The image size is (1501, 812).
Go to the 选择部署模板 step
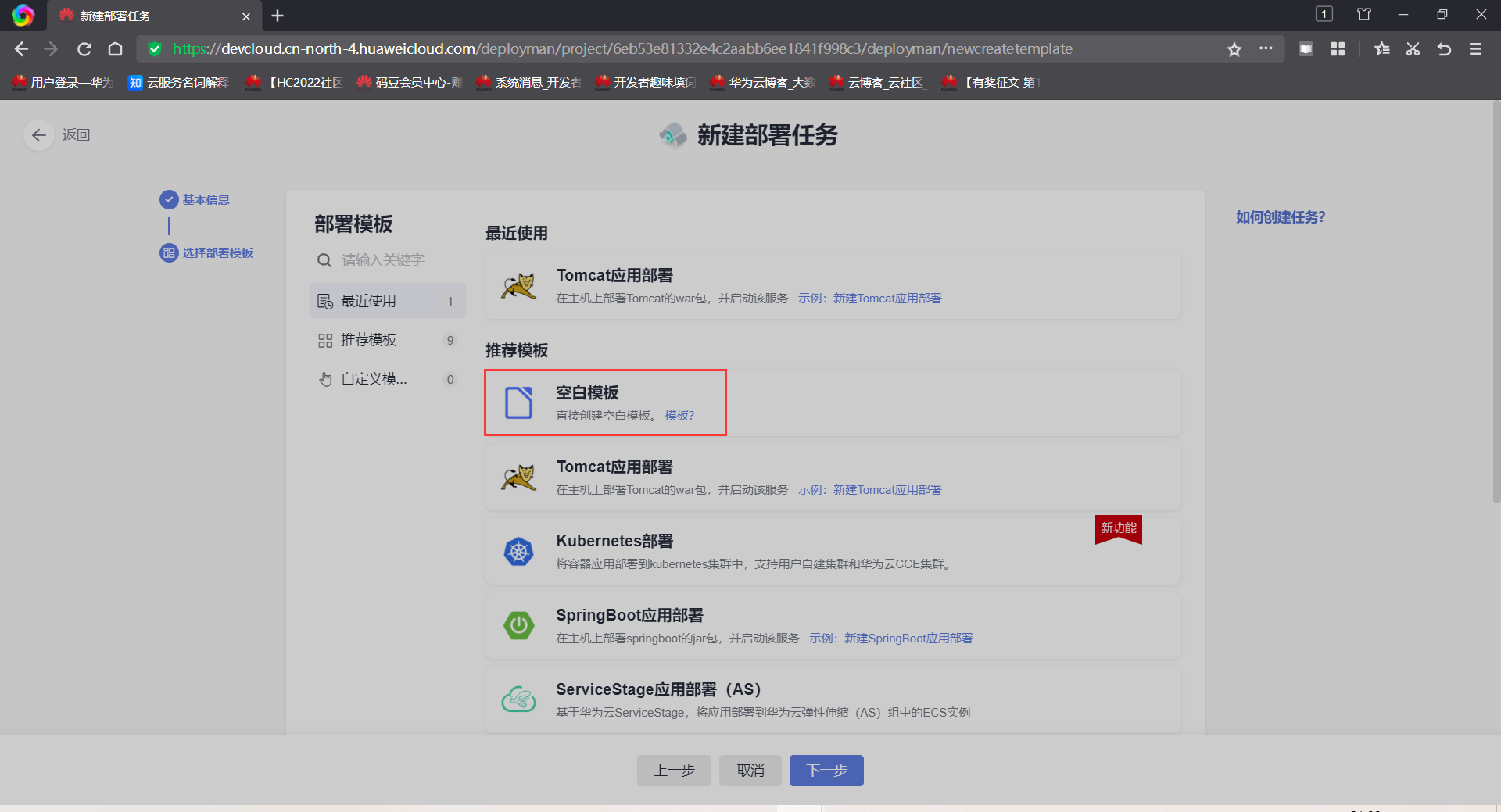(x=206, y=253)
